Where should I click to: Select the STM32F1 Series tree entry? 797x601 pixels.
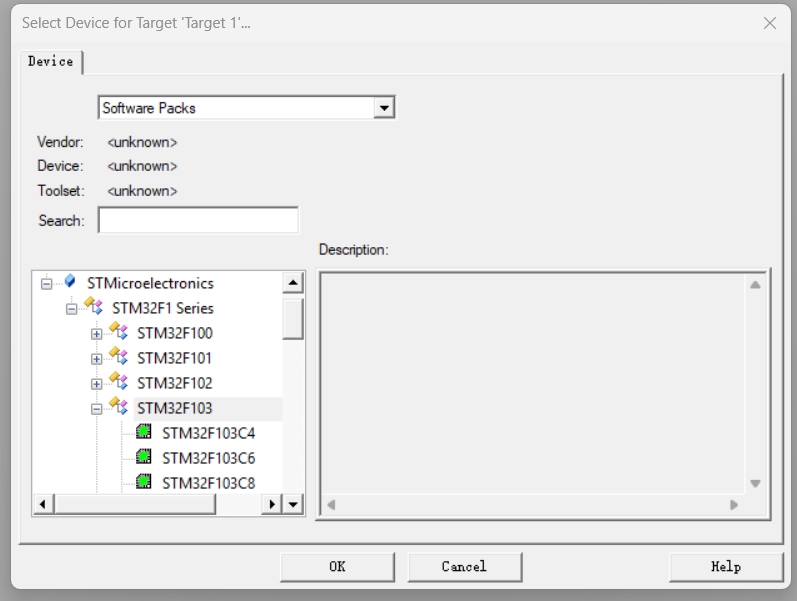pos(163,308)
